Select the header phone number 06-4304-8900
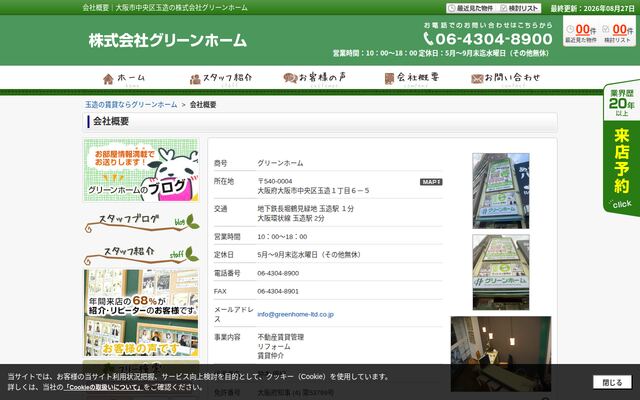The image size is (640, 400). point(493,39)
